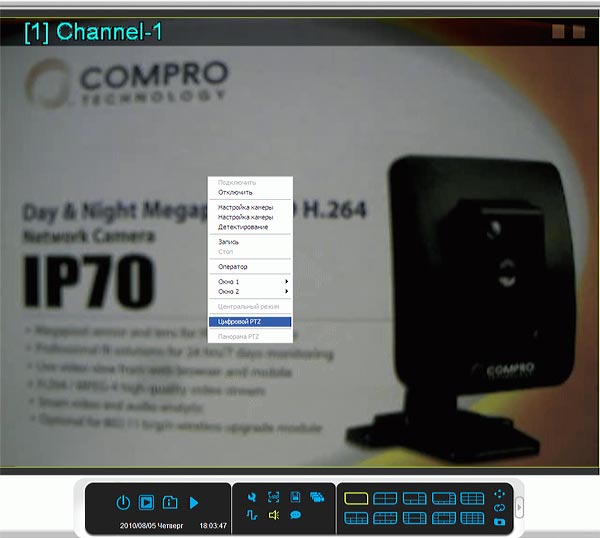This screenshot has width=600, height=538.
Task: Select second layout icon in top row
Action: coord(385,498)
